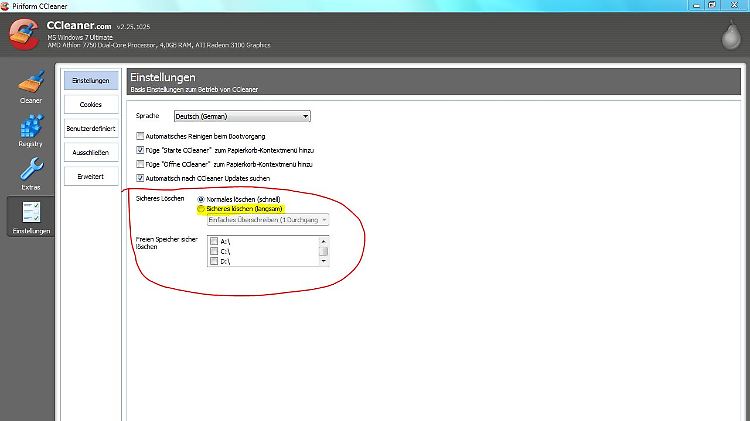Check drive C:\ for free space wiping
This screenshot has height=421, width=750.
coord(214,251)
